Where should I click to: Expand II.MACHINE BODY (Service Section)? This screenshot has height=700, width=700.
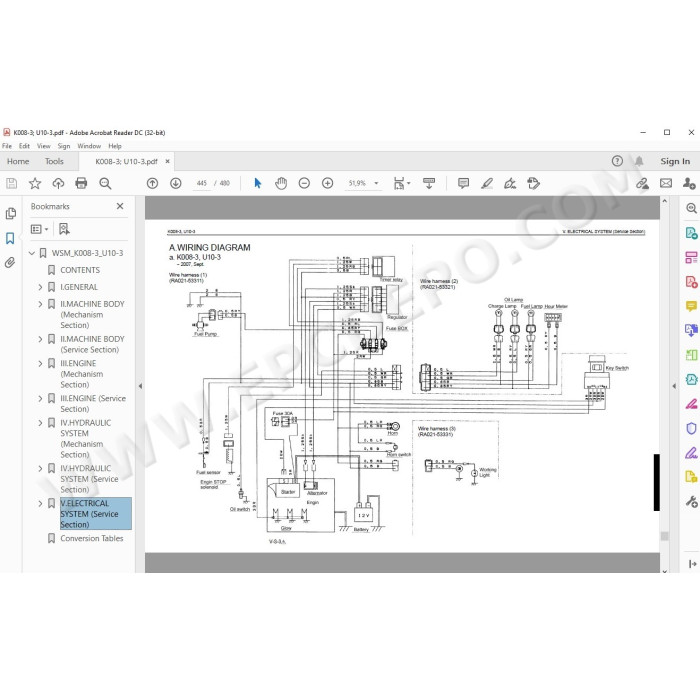pyautogui.click(x=40, y=339)
